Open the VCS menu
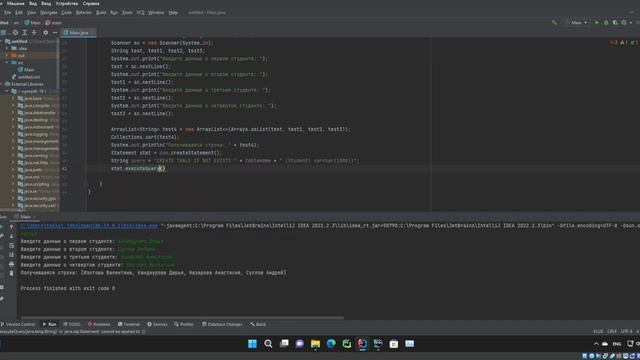This screenshot has width=640, height=360. click(140, 13)
